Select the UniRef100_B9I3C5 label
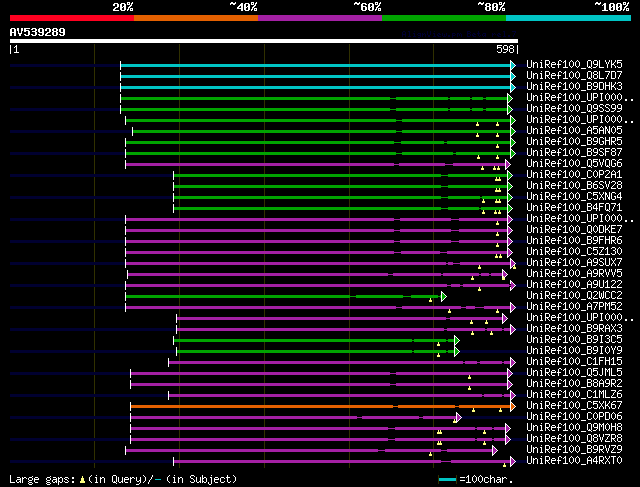This screenshot has width=640, height=487. [574, 340]
